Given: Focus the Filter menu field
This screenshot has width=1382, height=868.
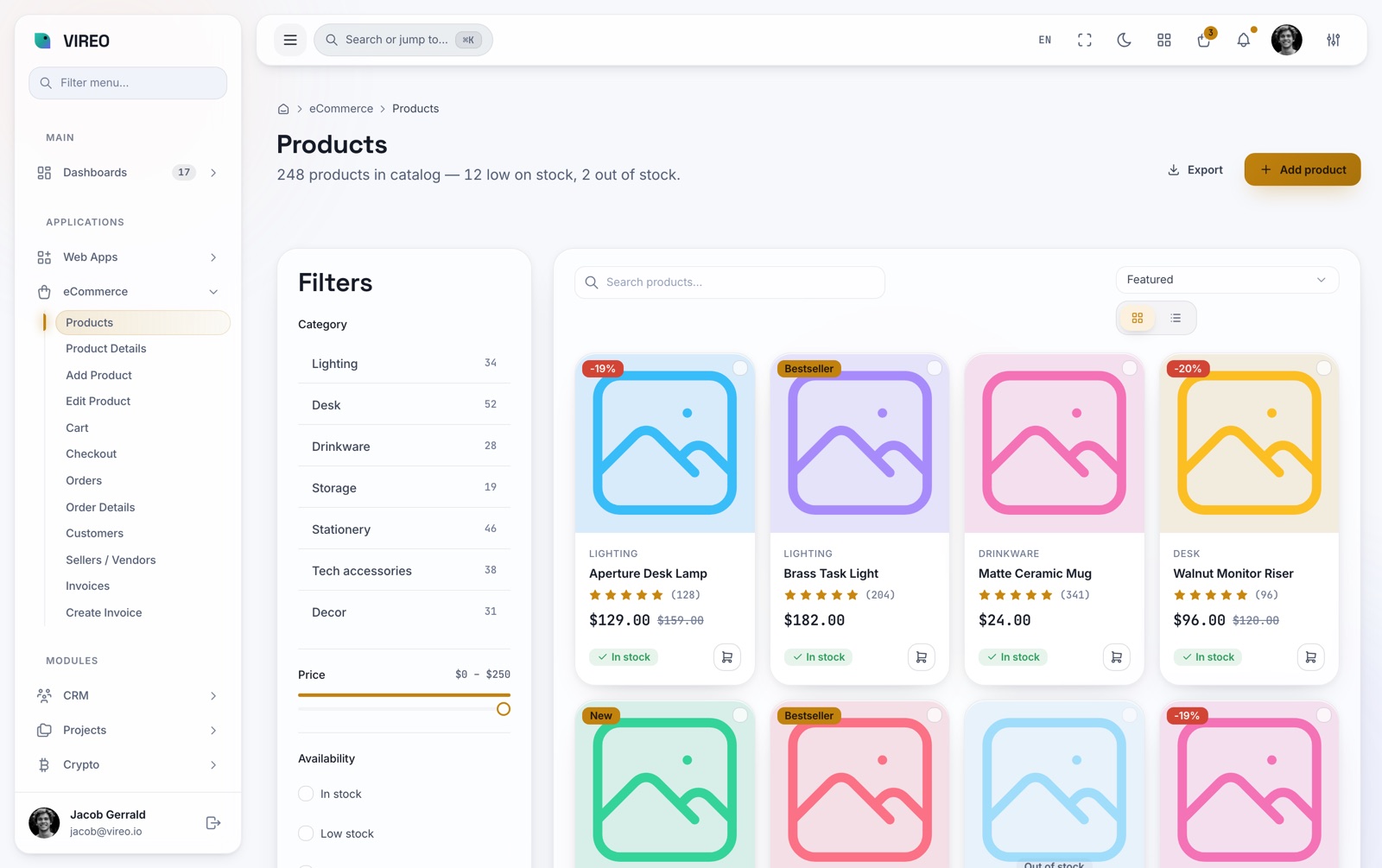Looking at the screenshot, I should [128, 83].
